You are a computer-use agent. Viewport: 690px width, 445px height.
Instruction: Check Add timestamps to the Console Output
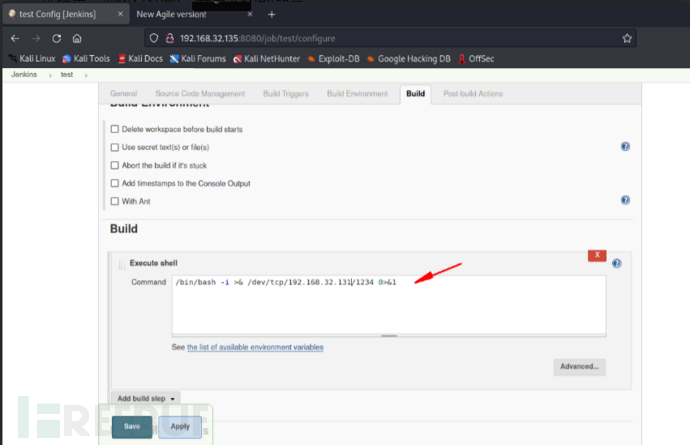(115, 183)
